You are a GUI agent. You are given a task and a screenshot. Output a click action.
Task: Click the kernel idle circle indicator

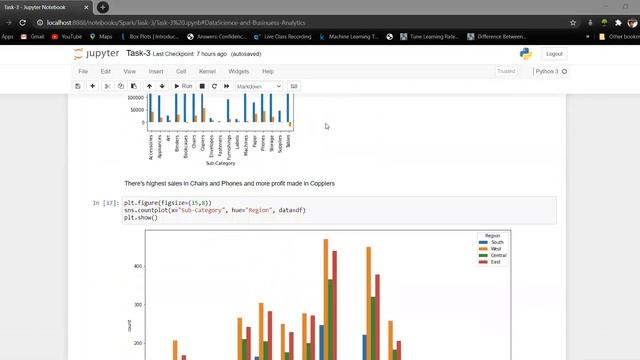click(x=564, y=71)
